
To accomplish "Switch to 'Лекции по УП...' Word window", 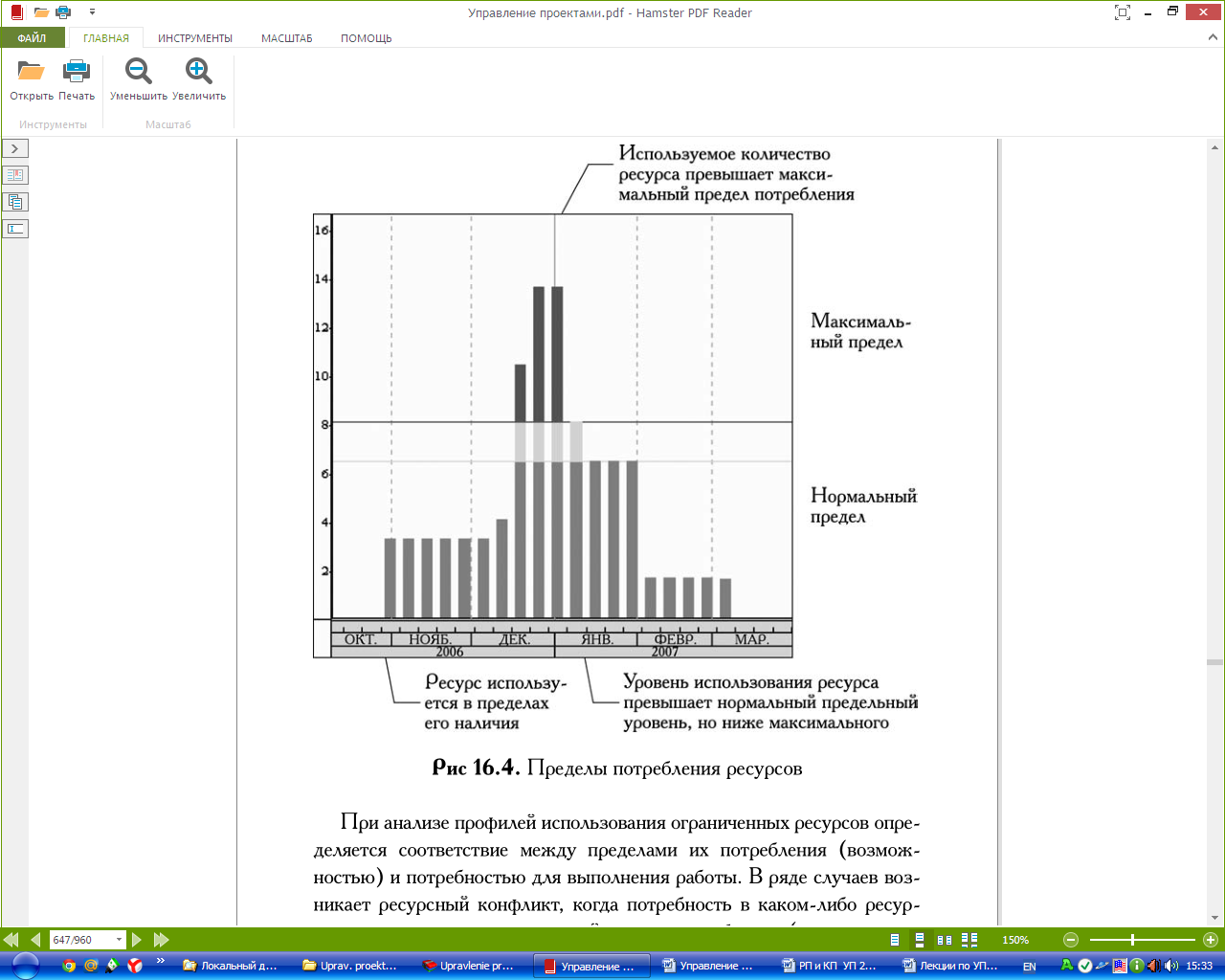I will (x=953, y=966).
